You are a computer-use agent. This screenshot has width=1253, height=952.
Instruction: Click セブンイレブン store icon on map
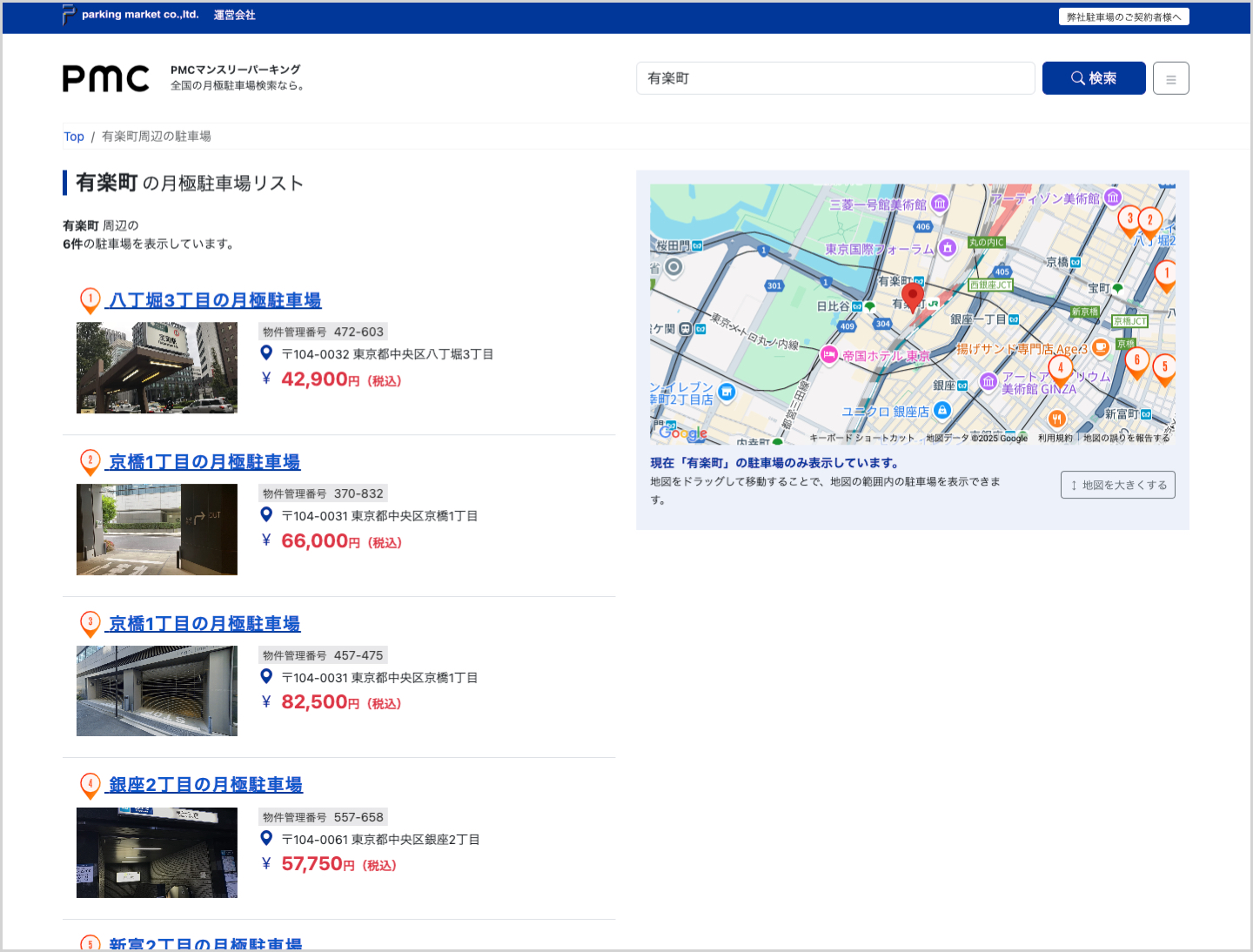click(x=727, y=392)
